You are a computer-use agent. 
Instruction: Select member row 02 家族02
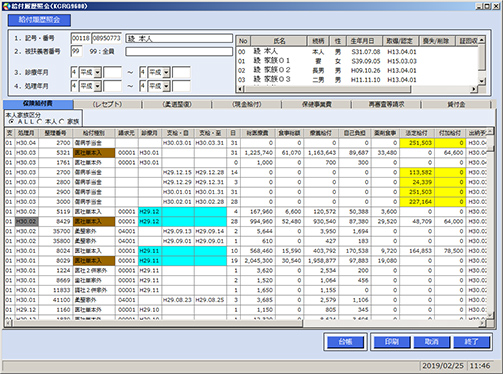tap(357, 70)
